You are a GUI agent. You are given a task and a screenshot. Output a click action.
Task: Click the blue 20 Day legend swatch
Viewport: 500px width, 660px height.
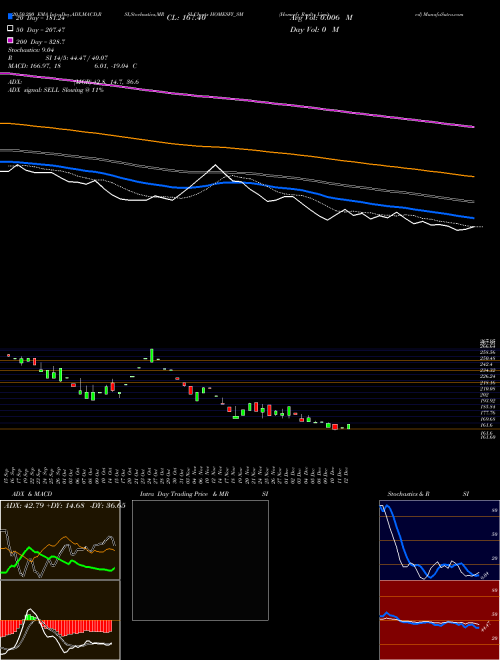[x=10, y=17]
